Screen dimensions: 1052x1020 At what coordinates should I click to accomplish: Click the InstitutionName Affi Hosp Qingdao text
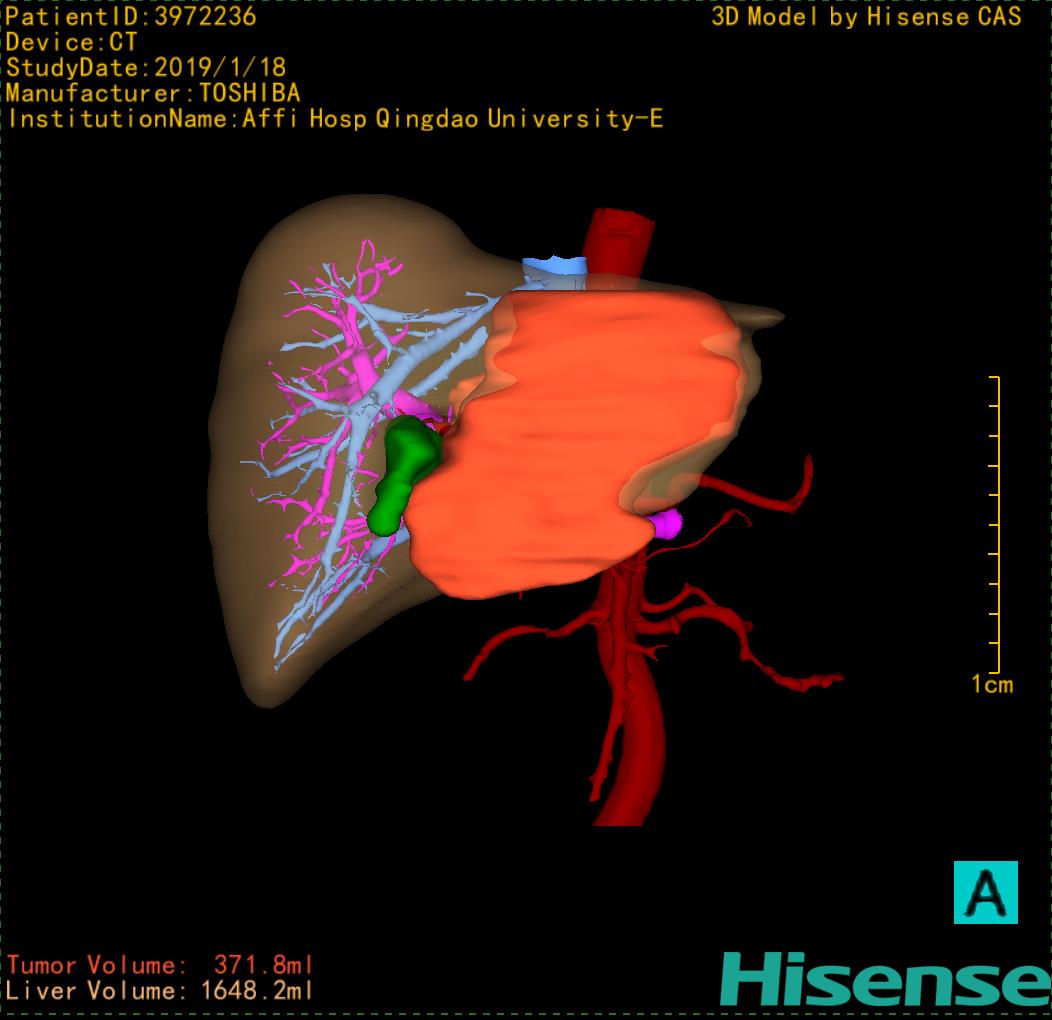click(335, 119)
